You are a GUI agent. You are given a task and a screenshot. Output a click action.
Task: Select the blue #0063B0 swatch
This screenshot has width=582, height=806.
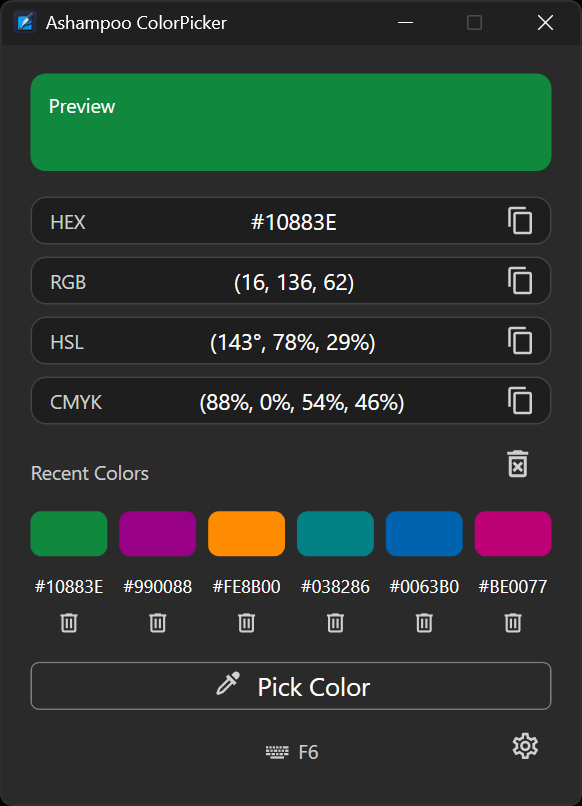pyautogui.click(x=424, y=534)
